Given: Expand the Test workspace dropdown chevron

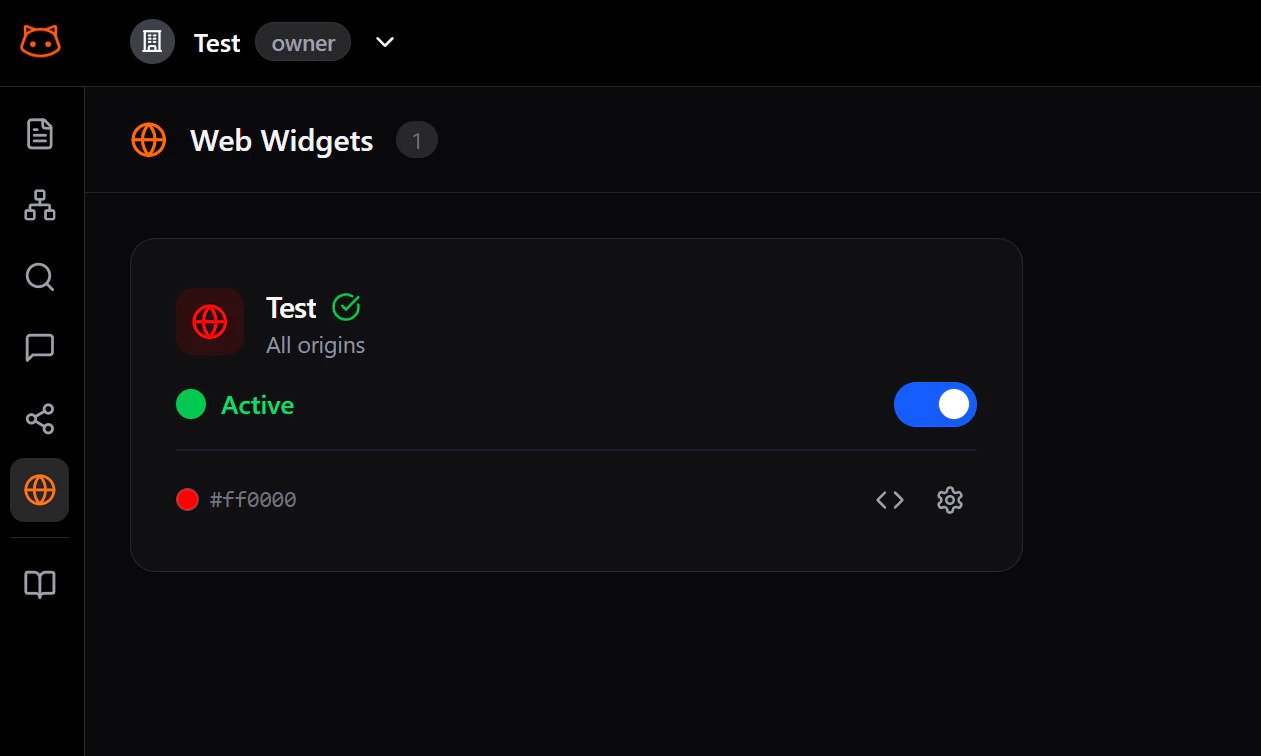Looking at the screenshot, I should (384, 43).
